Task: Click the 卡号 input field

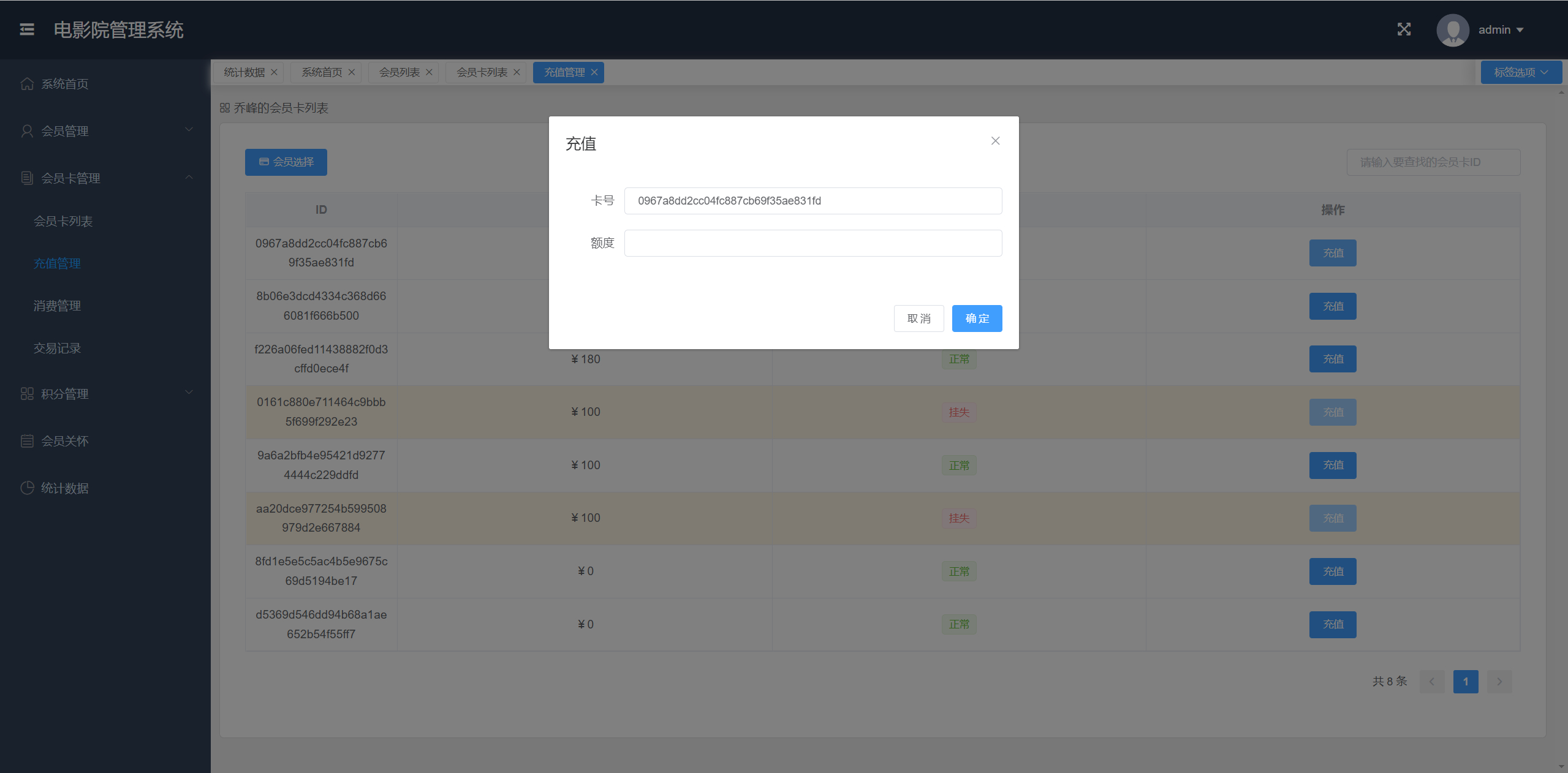Action: click(812, 201)
